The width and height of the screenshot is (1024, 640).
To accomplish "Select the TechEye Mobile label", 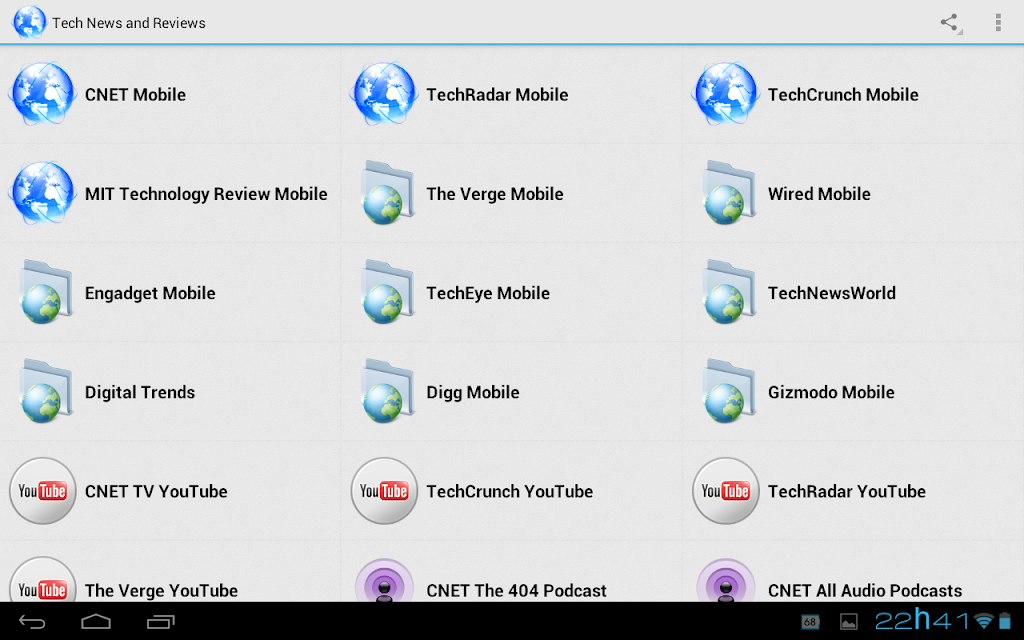I will 488,293.
